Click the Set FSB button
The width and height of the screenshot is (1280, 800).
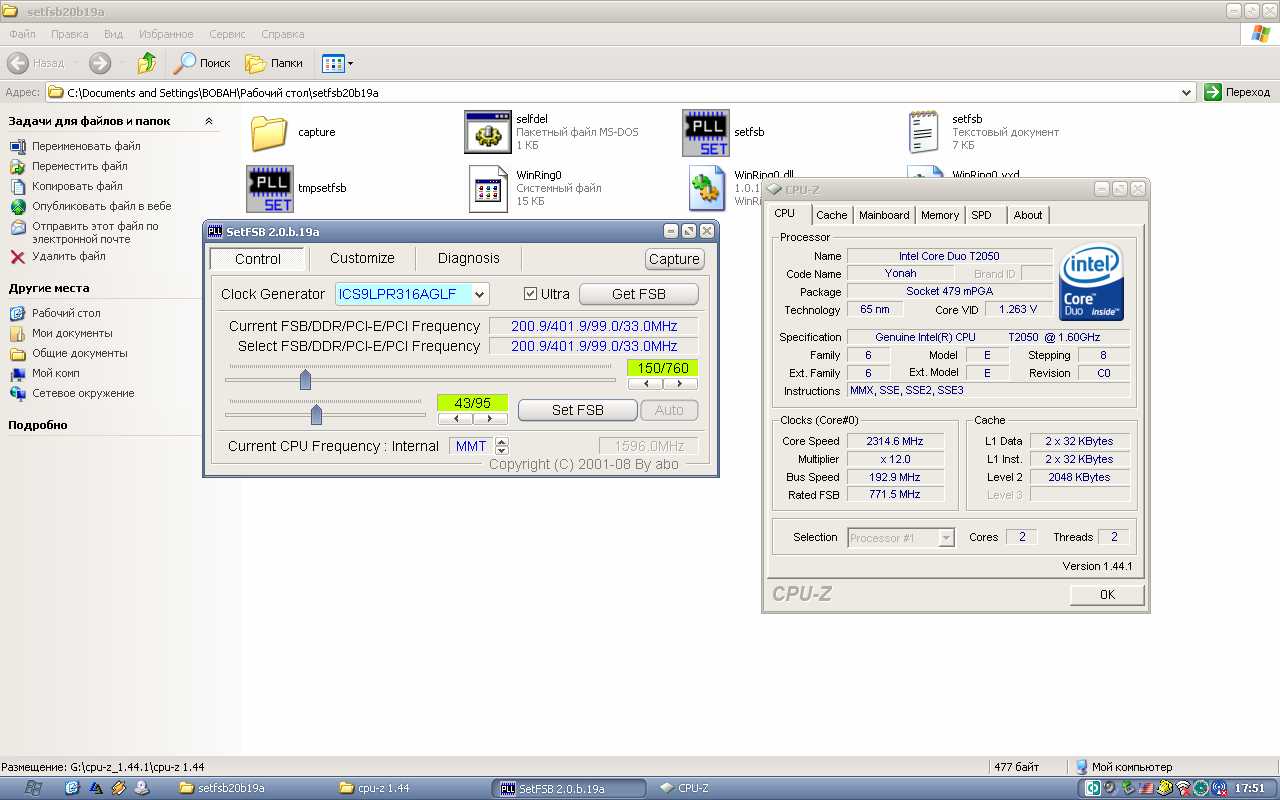(x=578, y=410)
